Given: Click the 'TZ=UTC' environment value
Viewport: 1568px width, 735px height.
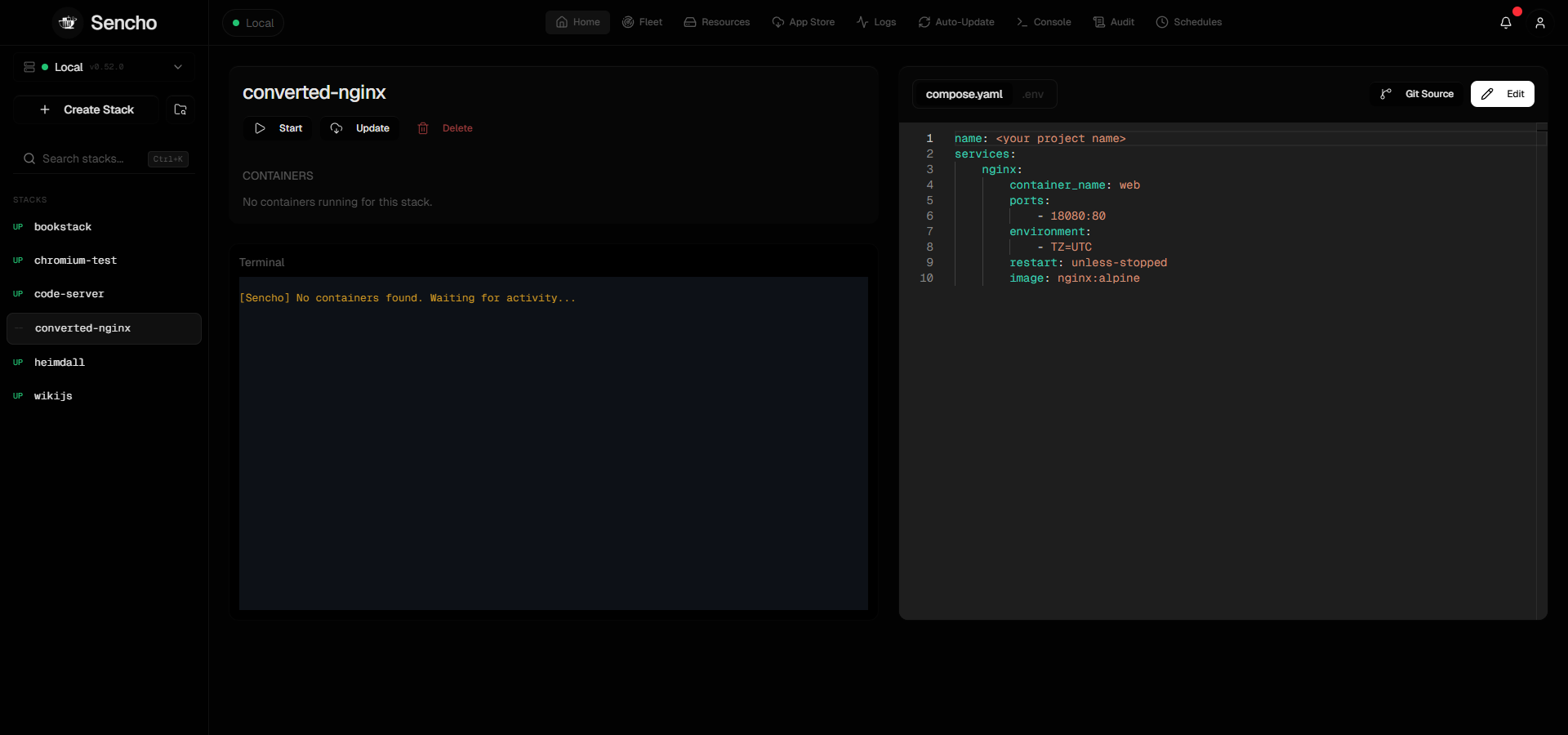Looking at the screenshot, I should (x=1071, y=247).
